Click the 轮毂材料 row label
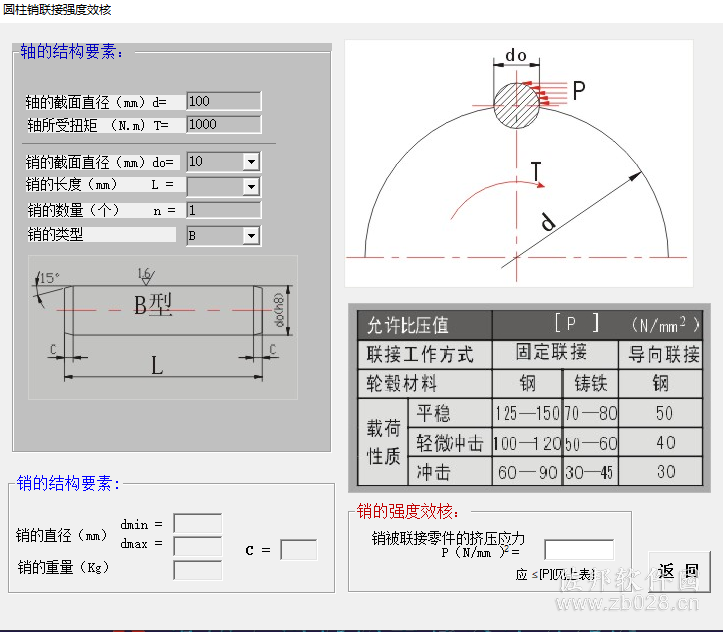723x632 pixels. click(425, 384)
